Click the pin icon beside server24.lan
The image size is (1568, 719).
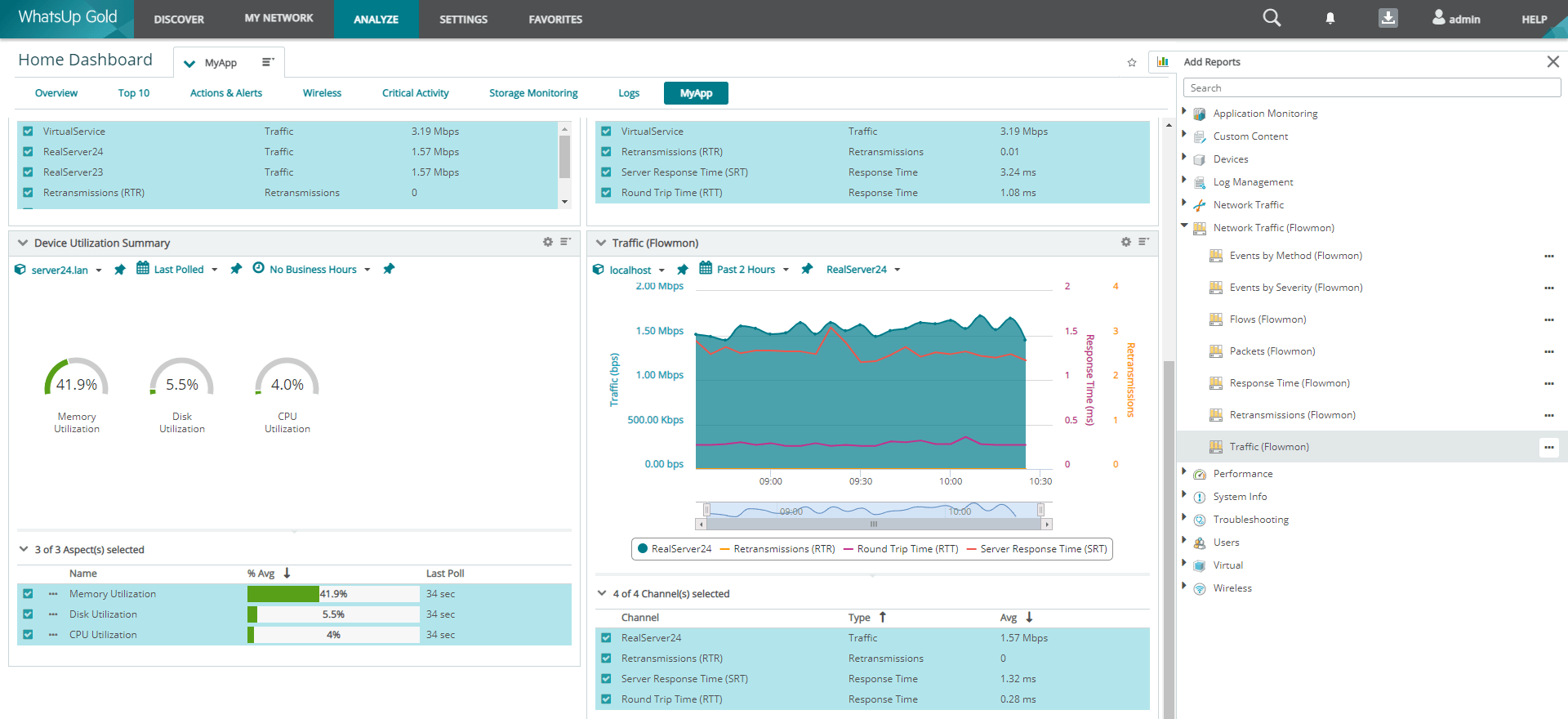[120, 270]
